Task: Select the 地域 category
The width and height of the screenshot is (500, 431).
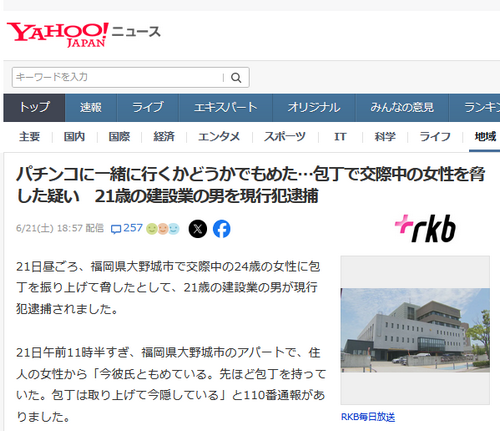Action: pyautogui.click(x=485, y=137)
